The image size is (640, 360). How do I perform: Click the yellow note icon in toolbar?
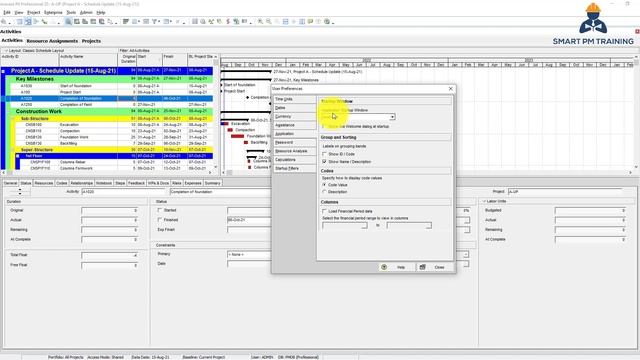pyautogui.click(x=310, y=22)
